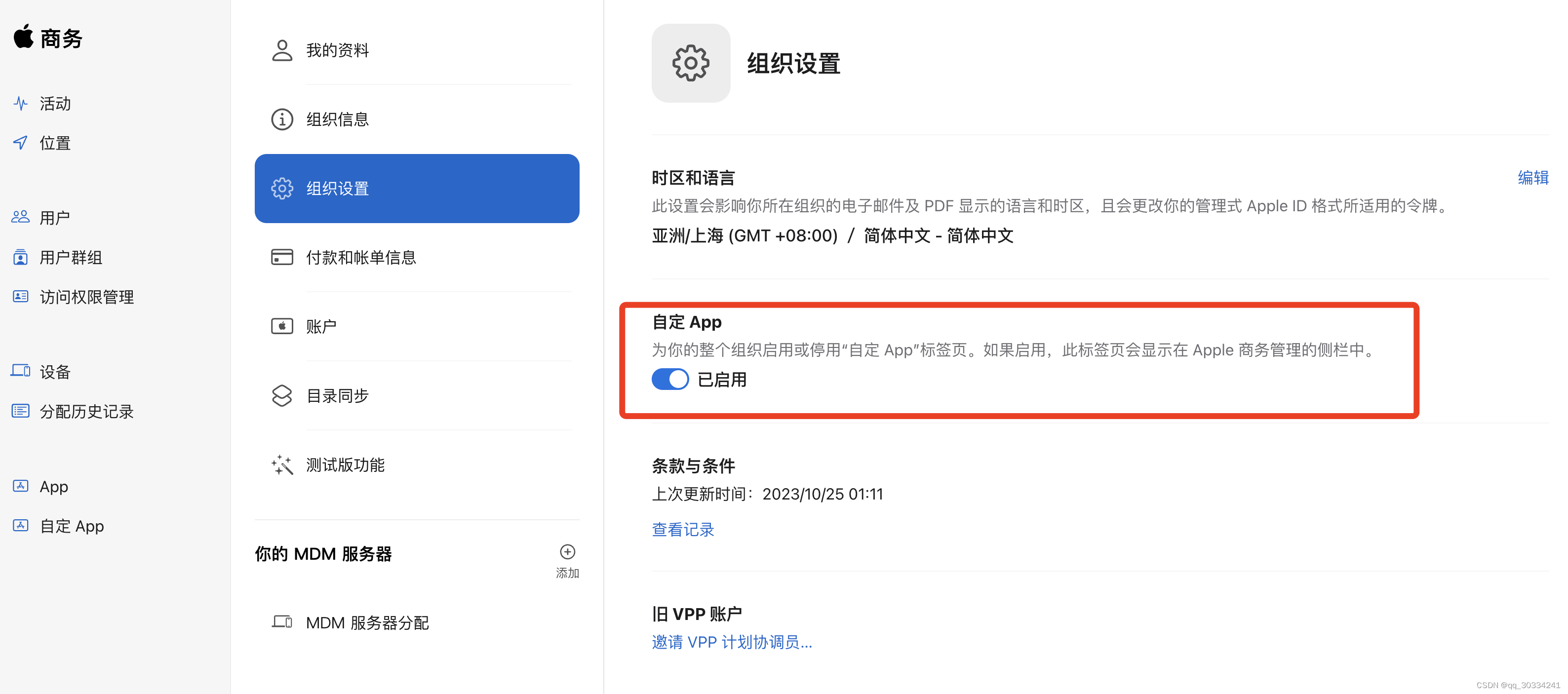Click the 目录同步 sync icon
Screen dimensions: 1568x694
pos(282,396)
